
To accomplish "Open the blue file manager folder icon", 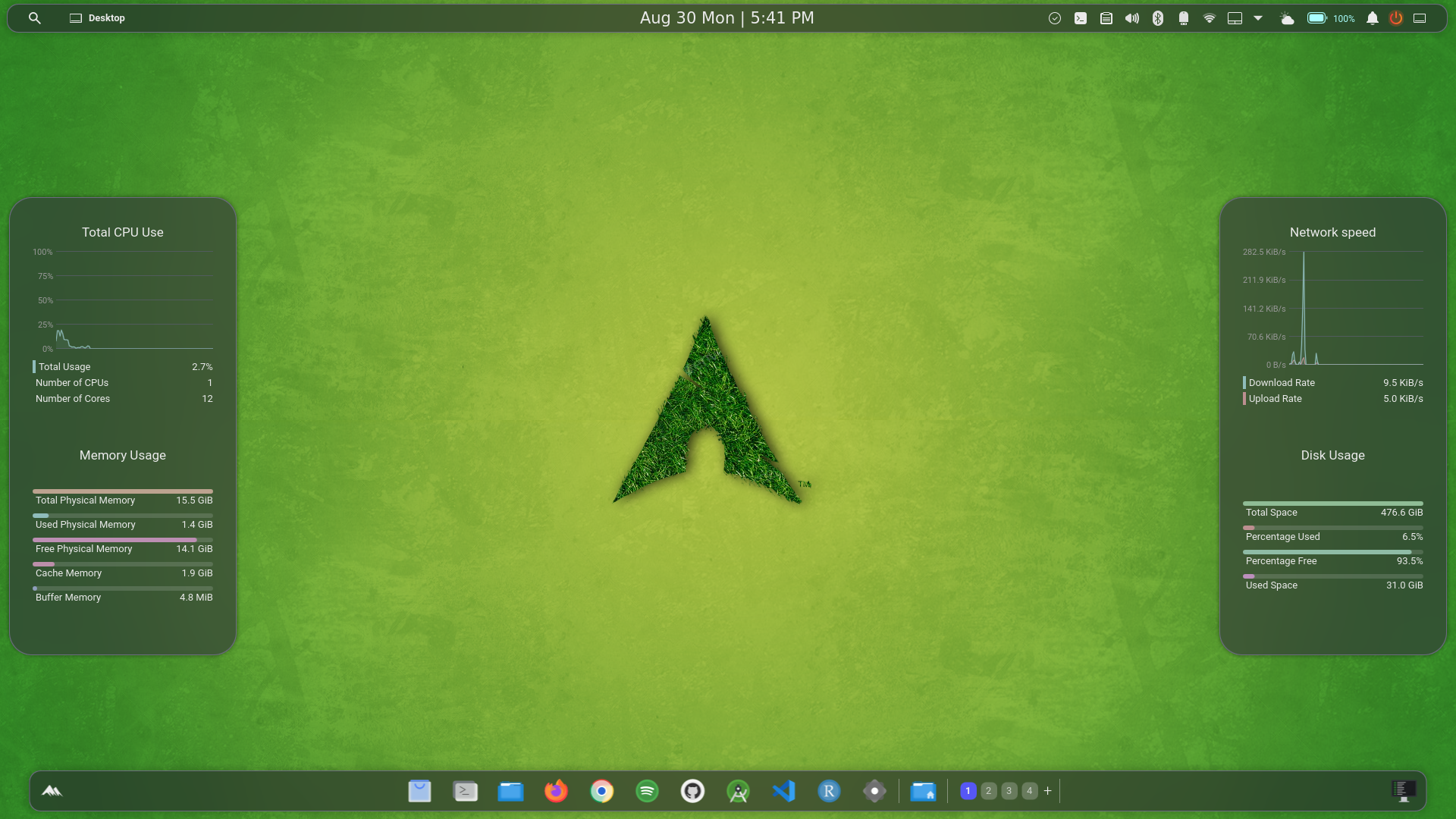I will click(510, 791).
